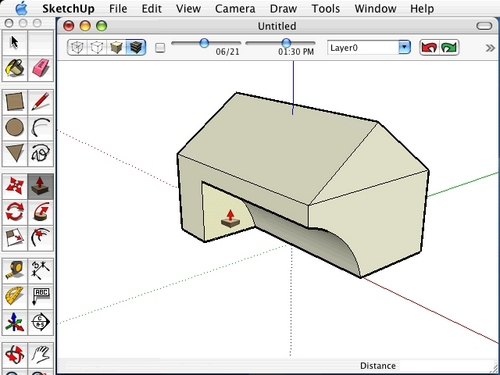Open the Help menu

point(422,9)
